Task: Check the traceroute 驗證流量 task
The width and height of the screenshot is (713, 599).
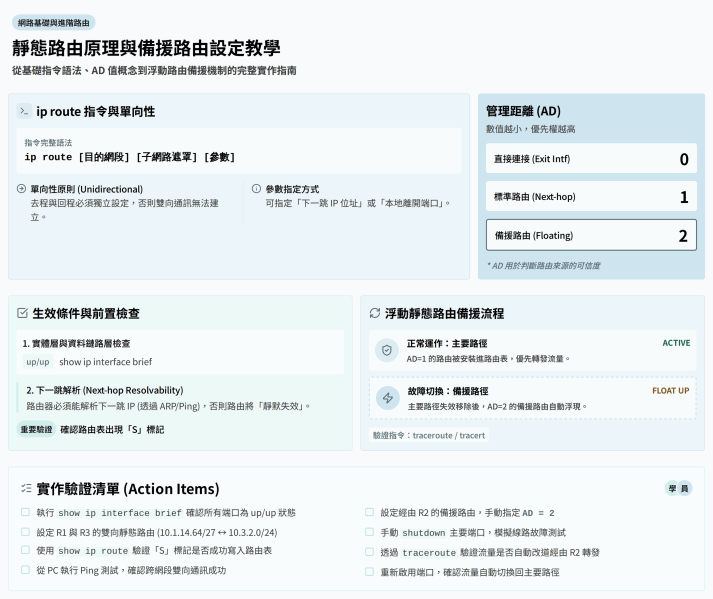Action: click(x=369, y=552)
